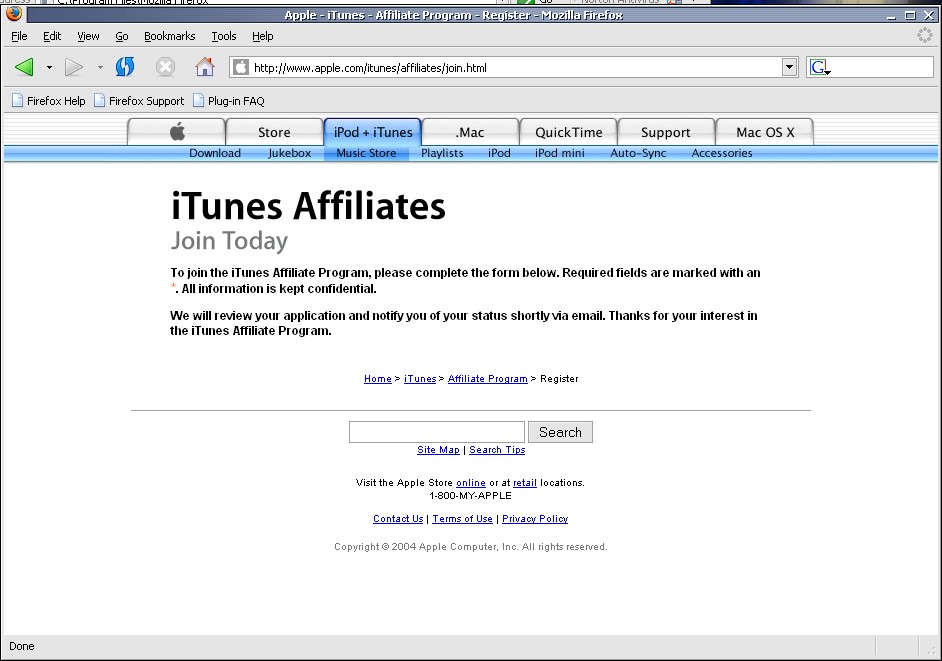Click Playlists in the sub-navigation
The image size is (942, 661).
[x=442, y=153]
